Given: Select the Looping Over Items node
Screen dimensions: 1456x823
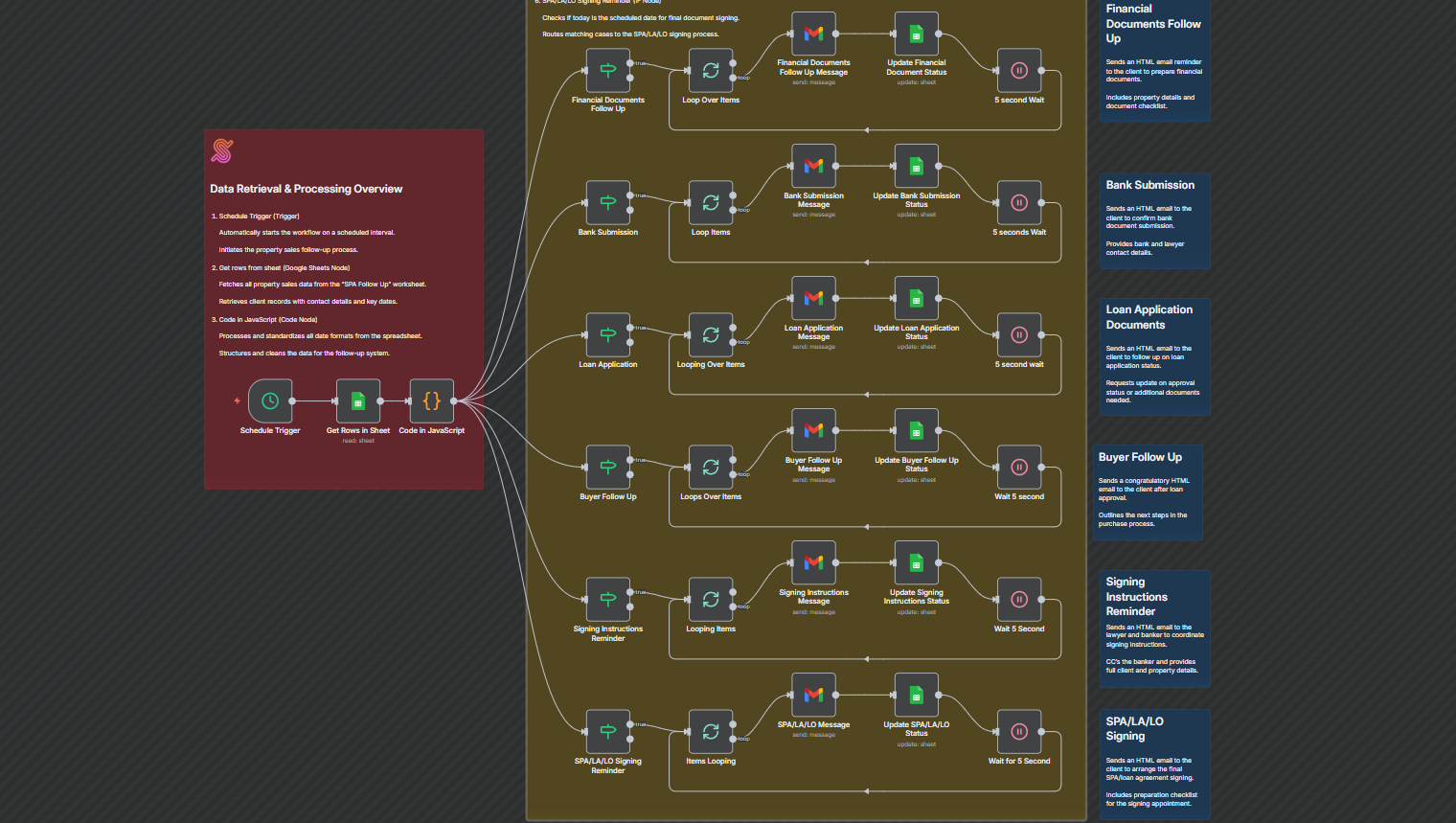Looking at the screenshot, I should [711, 335].
